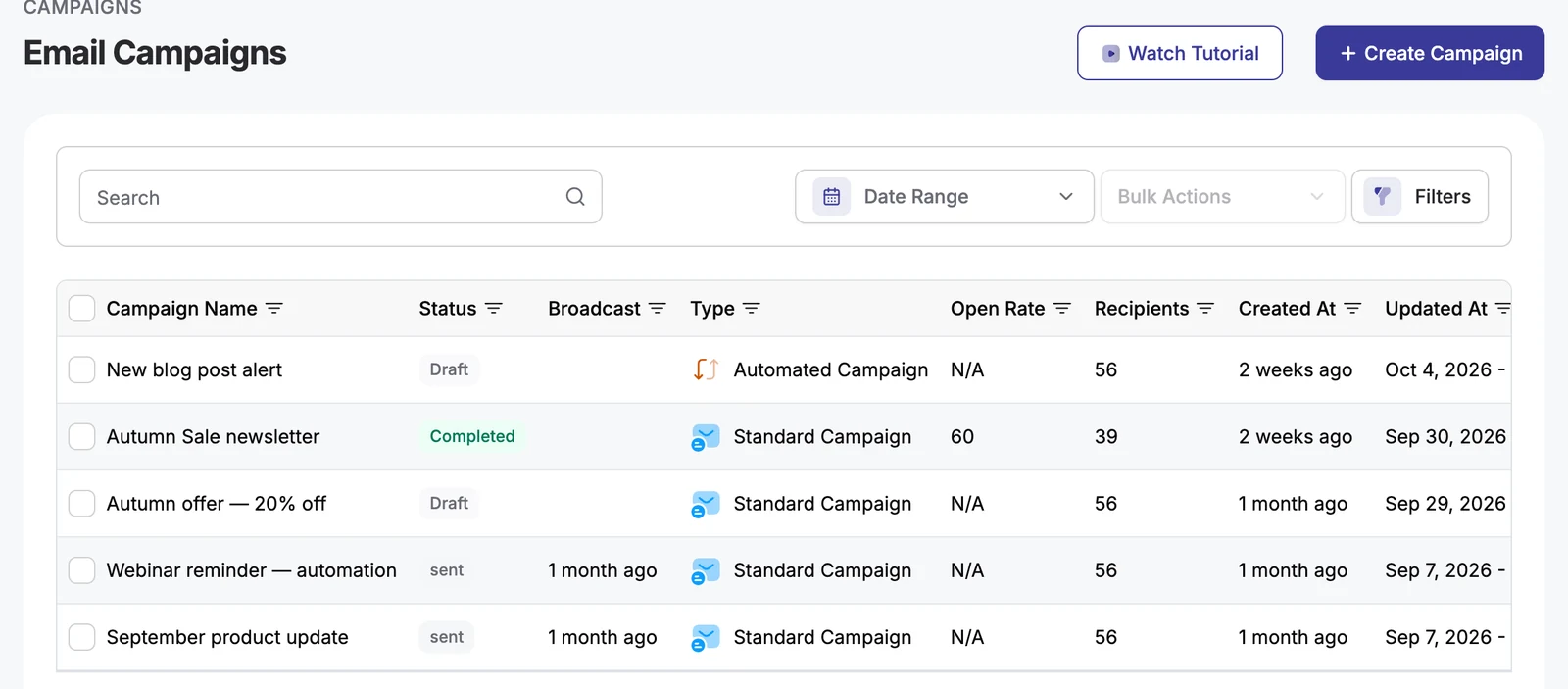Click the funnel icon on Filters button
This screenshot has height=689, width=1568.
[1382, 197]
